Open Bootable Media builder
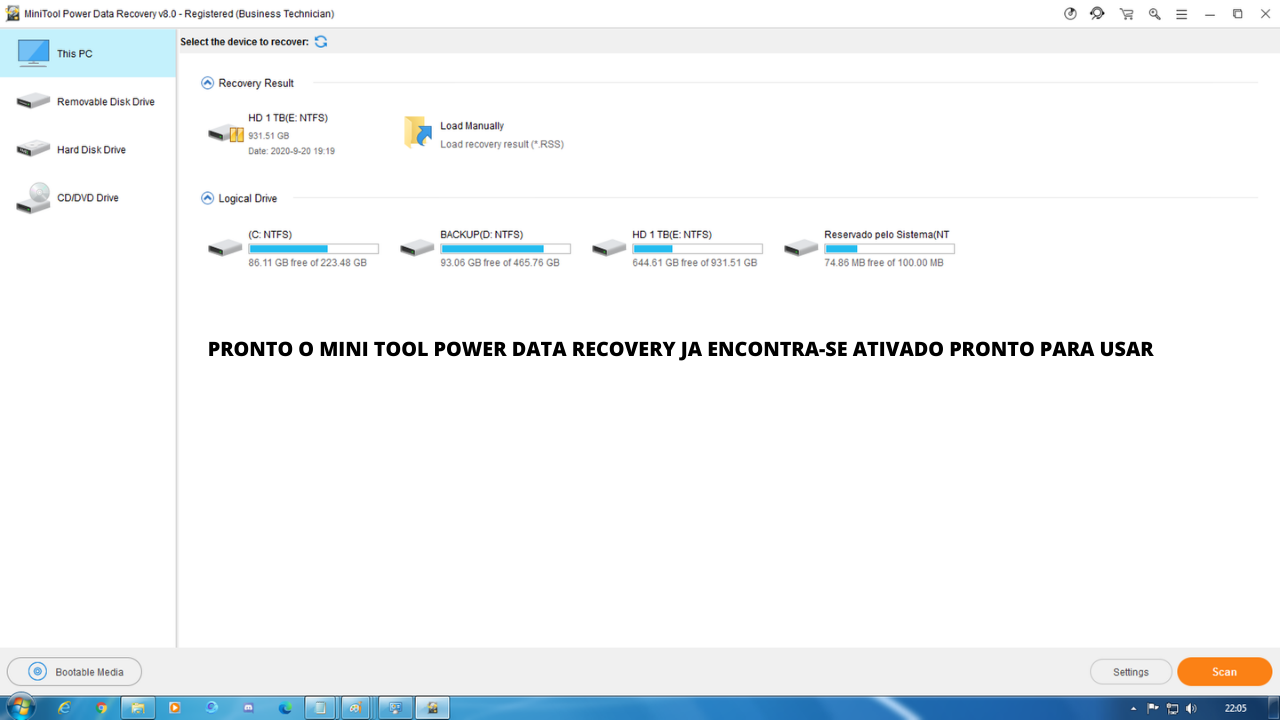The height and width of the screenshot is (720, 1280). tap(74, 672)
